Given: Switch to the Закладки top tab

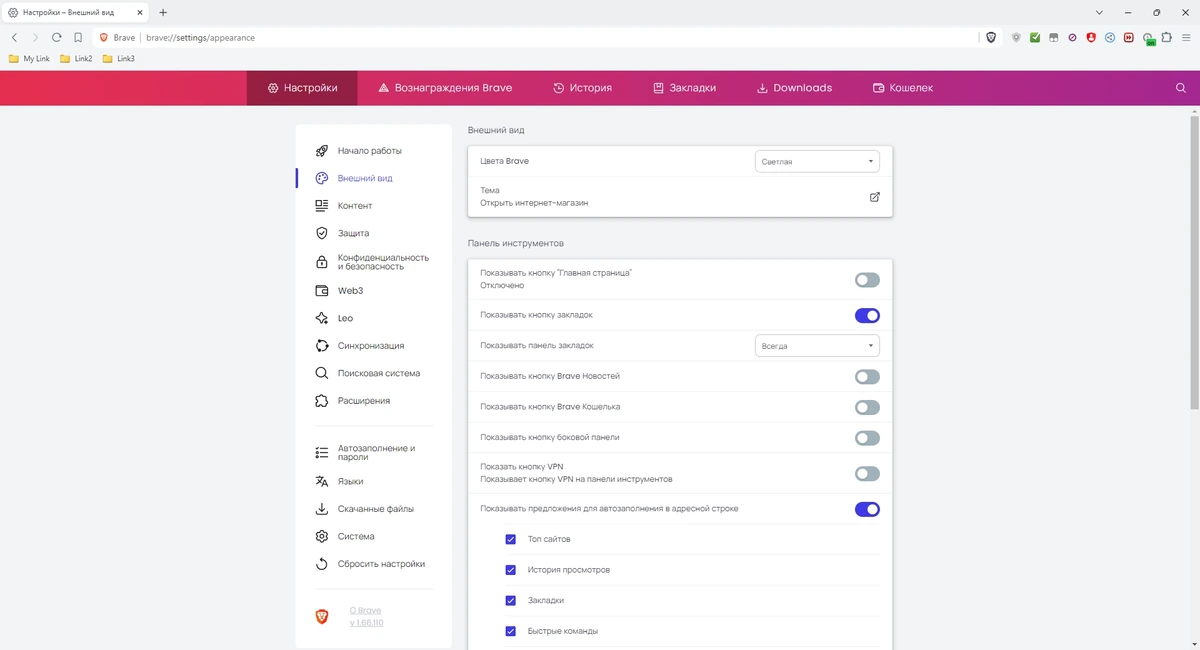Looking at the screenshot, I should [685, 88].
